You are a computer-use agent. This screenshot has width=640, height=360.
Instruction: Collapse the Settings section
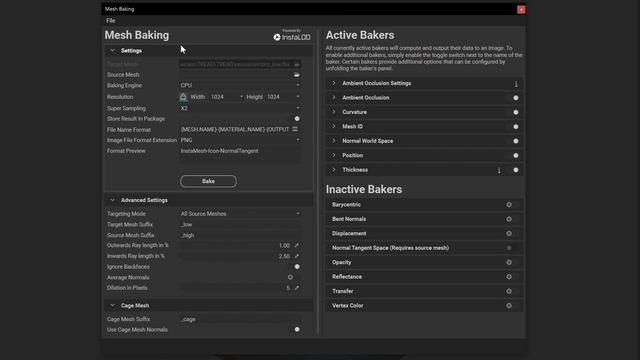pyautogui.click(x=113, y=51)
